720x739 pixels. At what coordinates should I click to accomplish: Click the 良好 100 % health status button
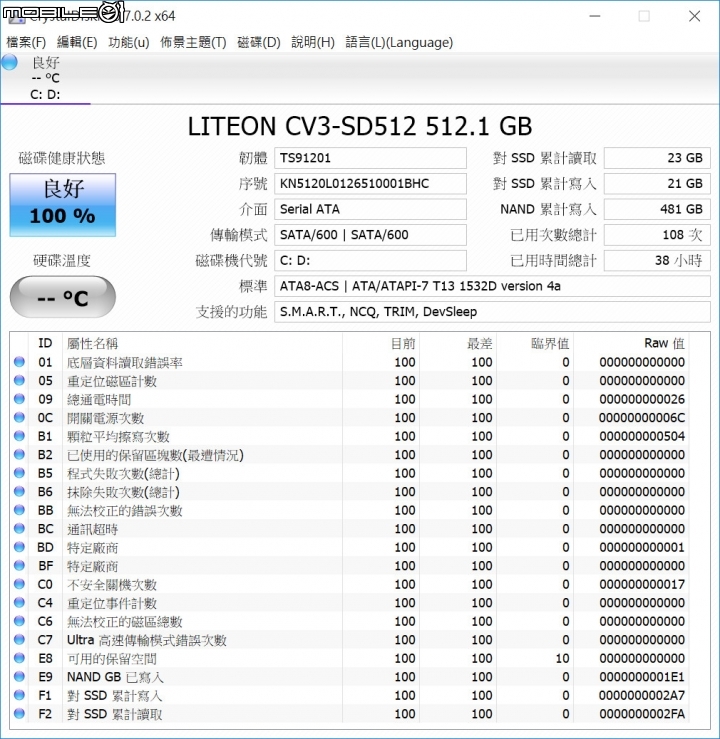[63, 205]
